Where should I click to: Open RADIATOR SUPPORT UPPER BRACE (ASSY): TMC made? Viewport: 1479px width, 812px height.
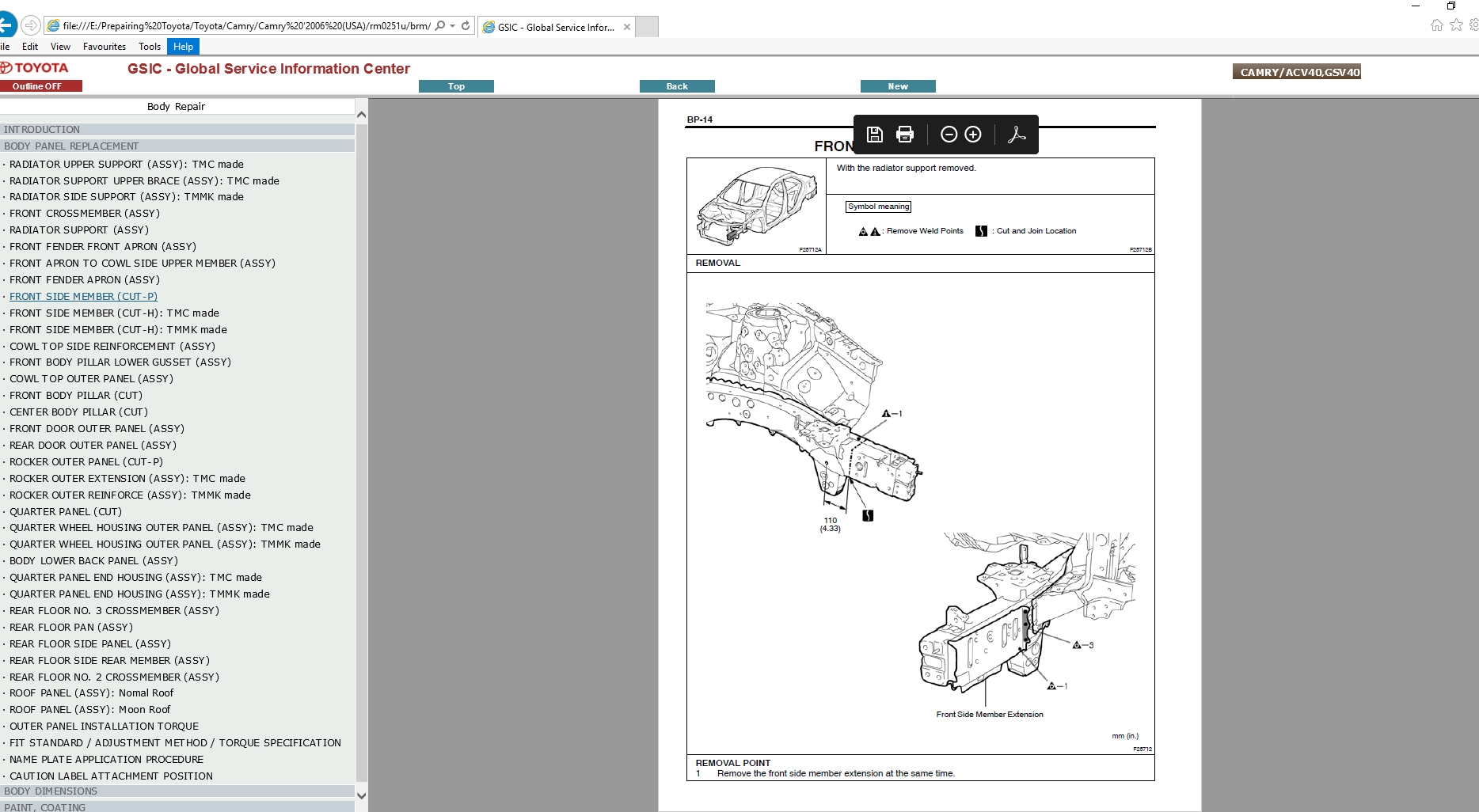point(144,180)
